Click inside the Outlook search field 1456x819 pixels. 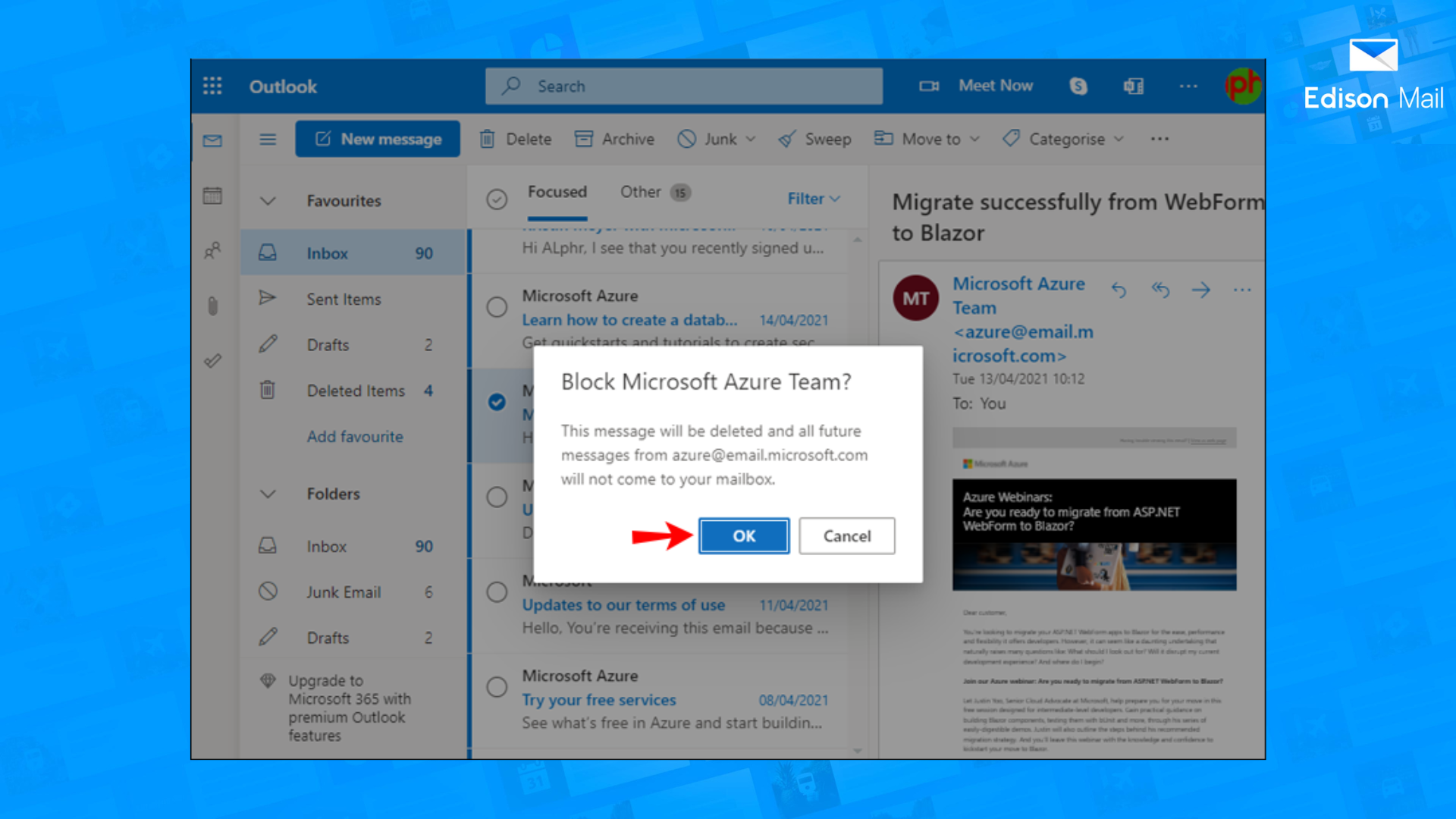click(682, 86)
